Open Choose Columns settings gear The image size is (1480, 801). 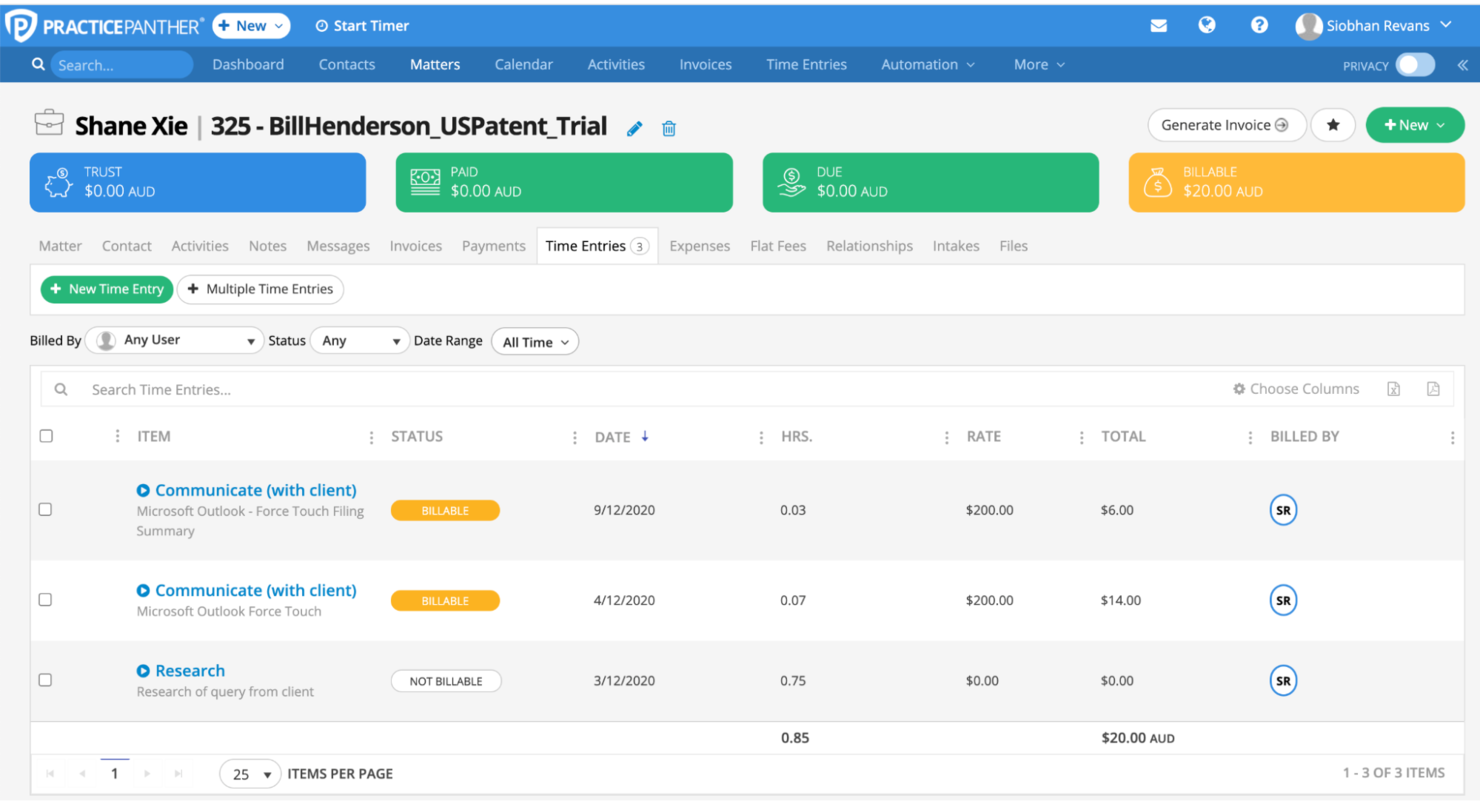(1240, 389)
